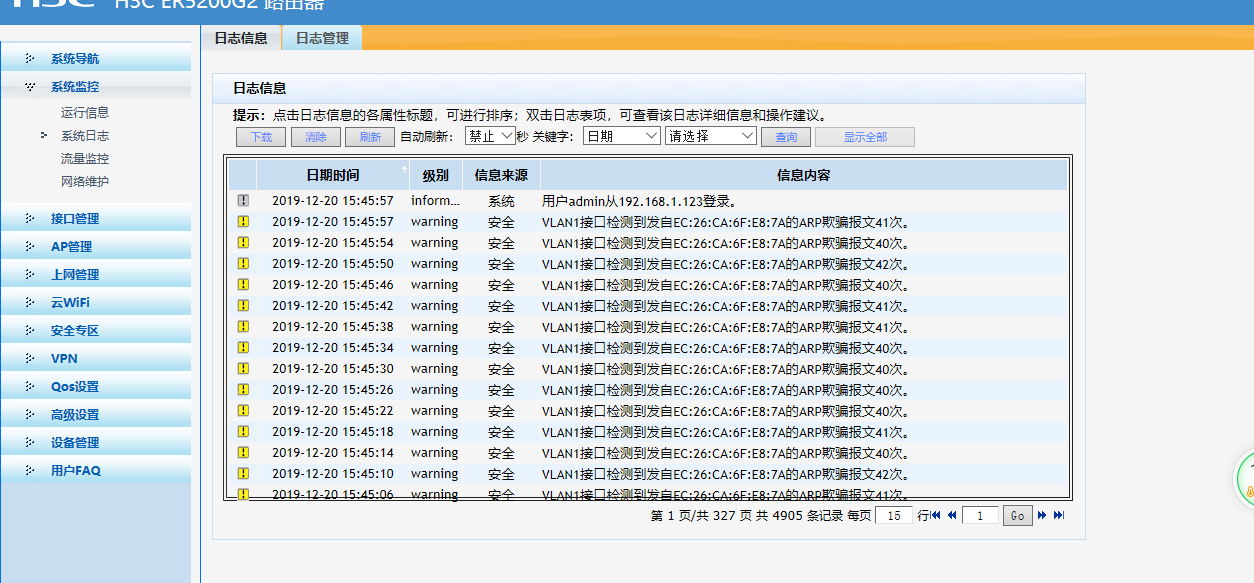Image resolution: width=1254 pixels, height=583 pixels.
Task: Open the 自动刷新 interval dropdown
Action: (490, 136)
